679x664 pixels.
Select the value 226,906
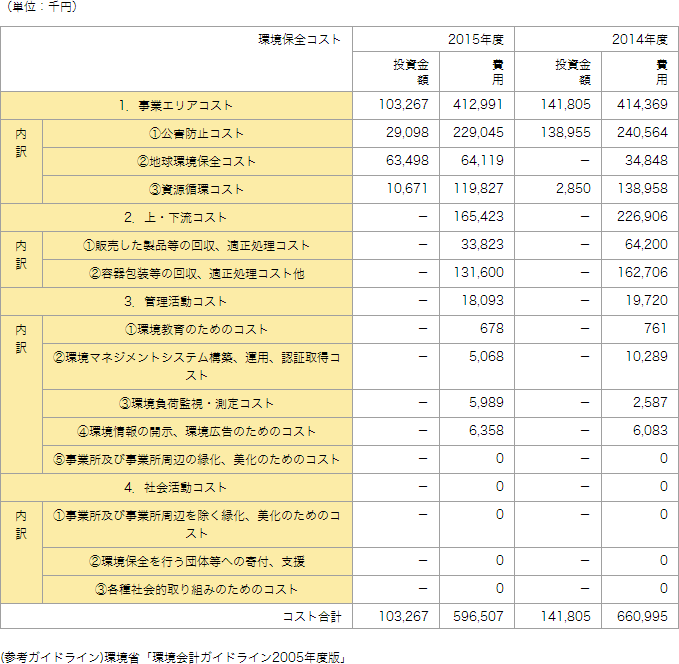tap(642, 217)
